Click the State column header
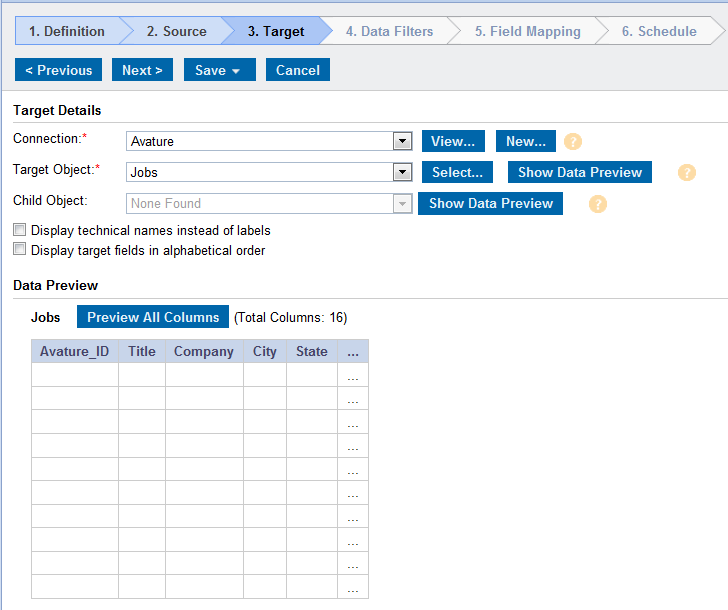Screen dimensions: 728x610 pos(312,351)
